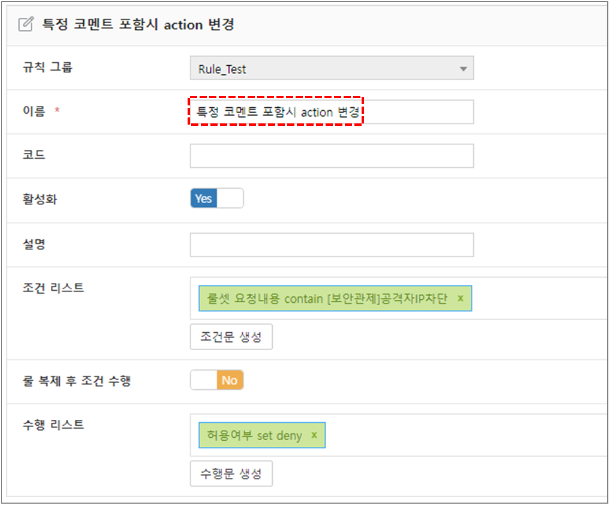Toggle the 활성화 Yes switch
The width and height of the screenshot is (610, 505).
pyautogui.click(x=217, y=198)
